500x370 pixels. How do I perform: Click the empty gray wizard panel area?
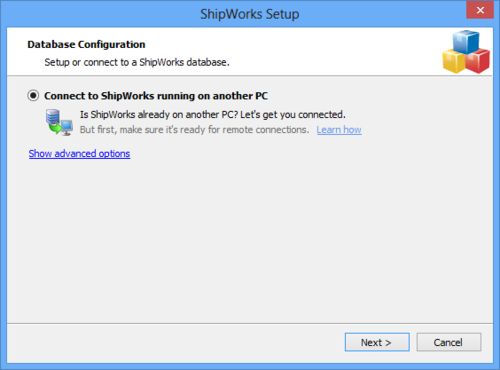pyautogui.click(x=250, y=240)
